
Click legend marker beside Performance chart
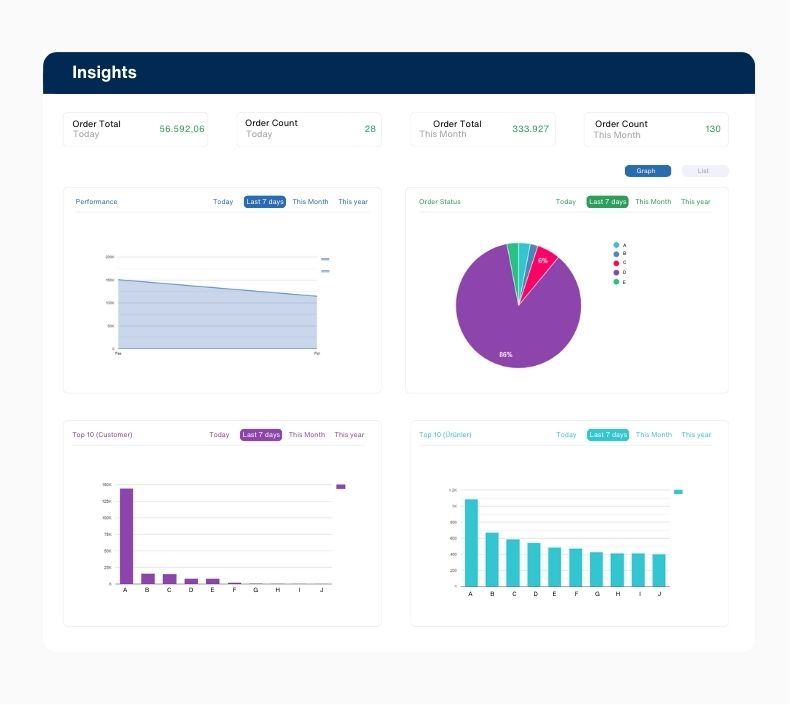325,260
